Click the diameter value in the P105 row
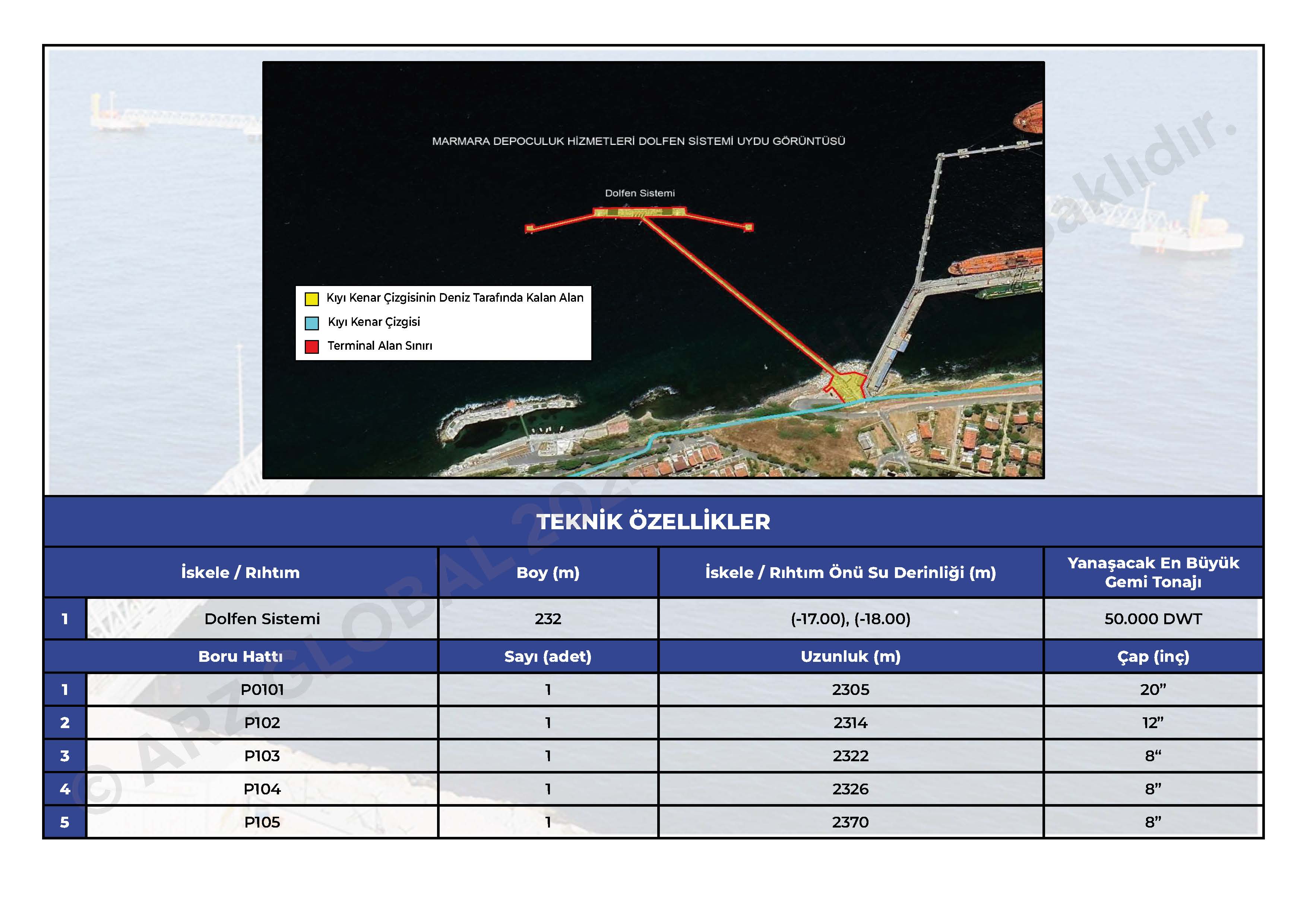Image resolution: width=1307 pixels, height=924 pixels. click(1153, 822)
